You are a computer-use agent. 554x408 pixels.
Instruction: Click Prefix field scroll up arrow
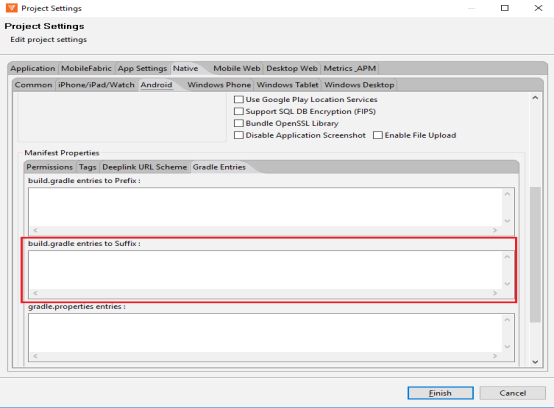point(507,194)
